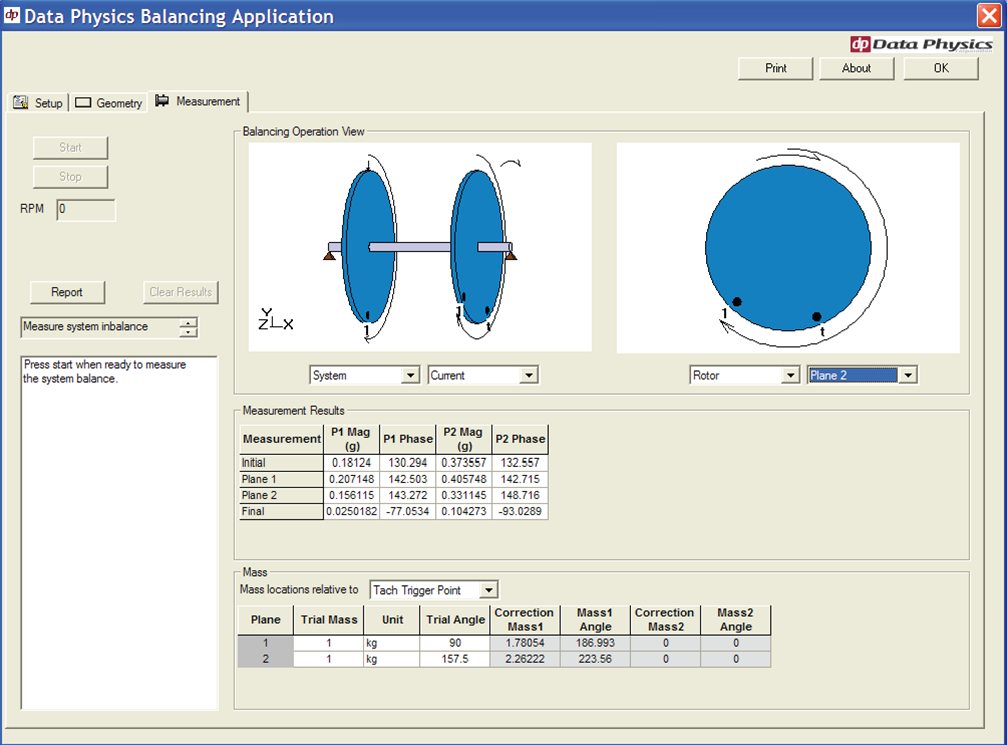Click the RPM input field

86,209
